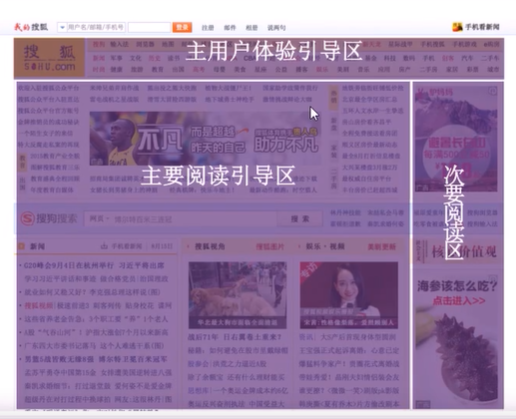The image size is (516, 419).
Task: Open 健康 channel in navigation bar
Action: 116,69
